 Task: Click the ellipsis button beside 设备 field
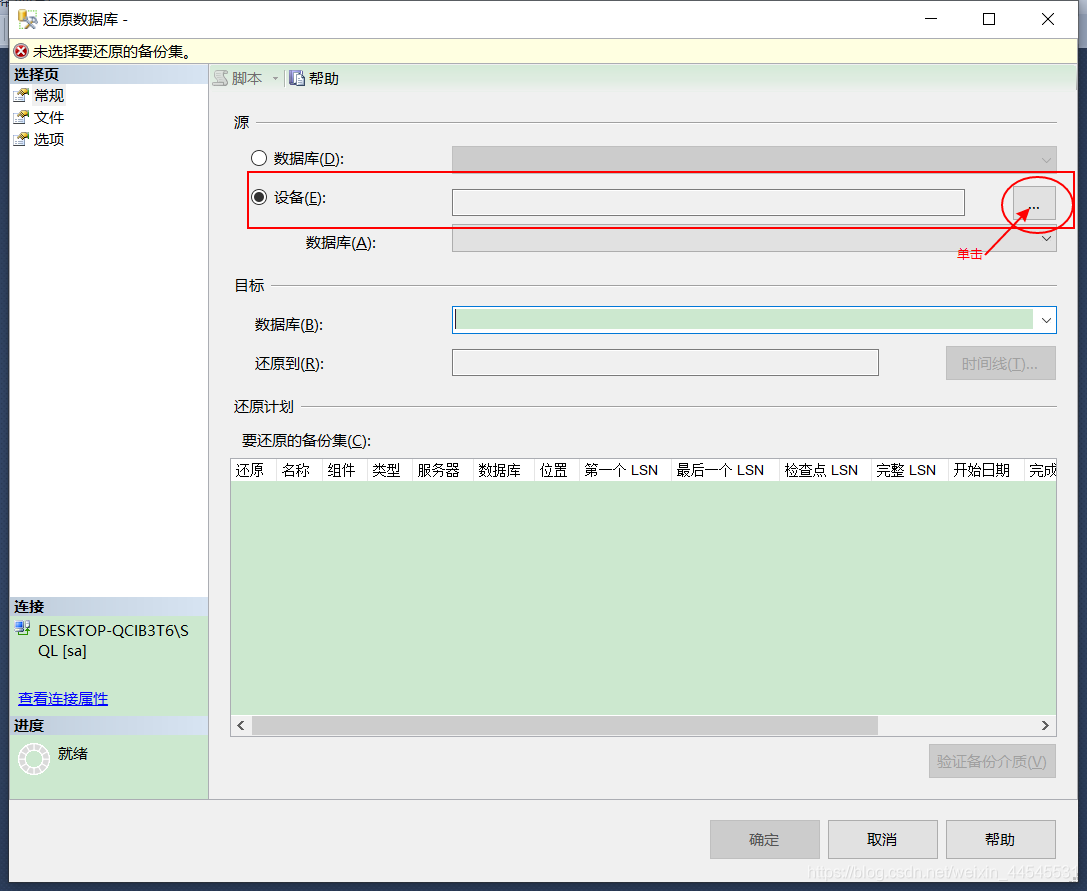[1034, 202]
